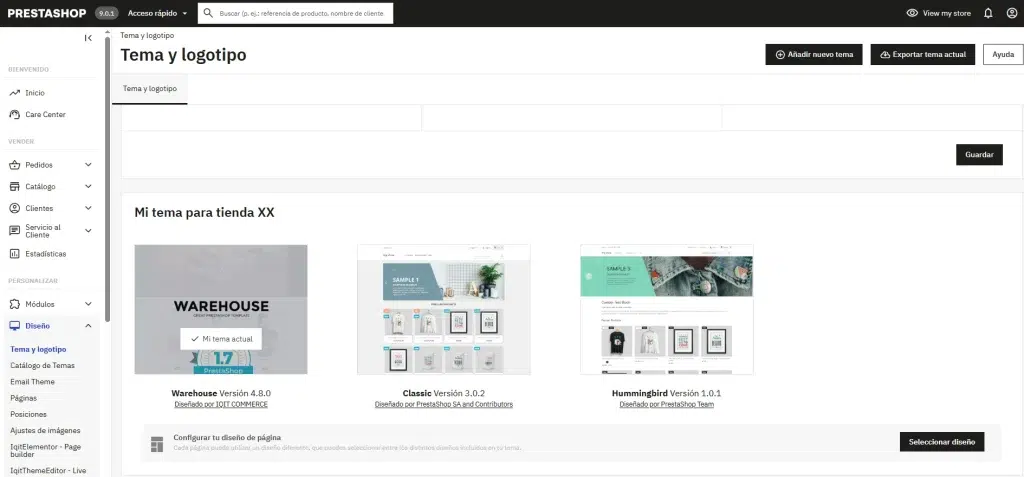Open the user profile icon
The height and width of the screenshot is (477, 1024).
pos(1012,13)
